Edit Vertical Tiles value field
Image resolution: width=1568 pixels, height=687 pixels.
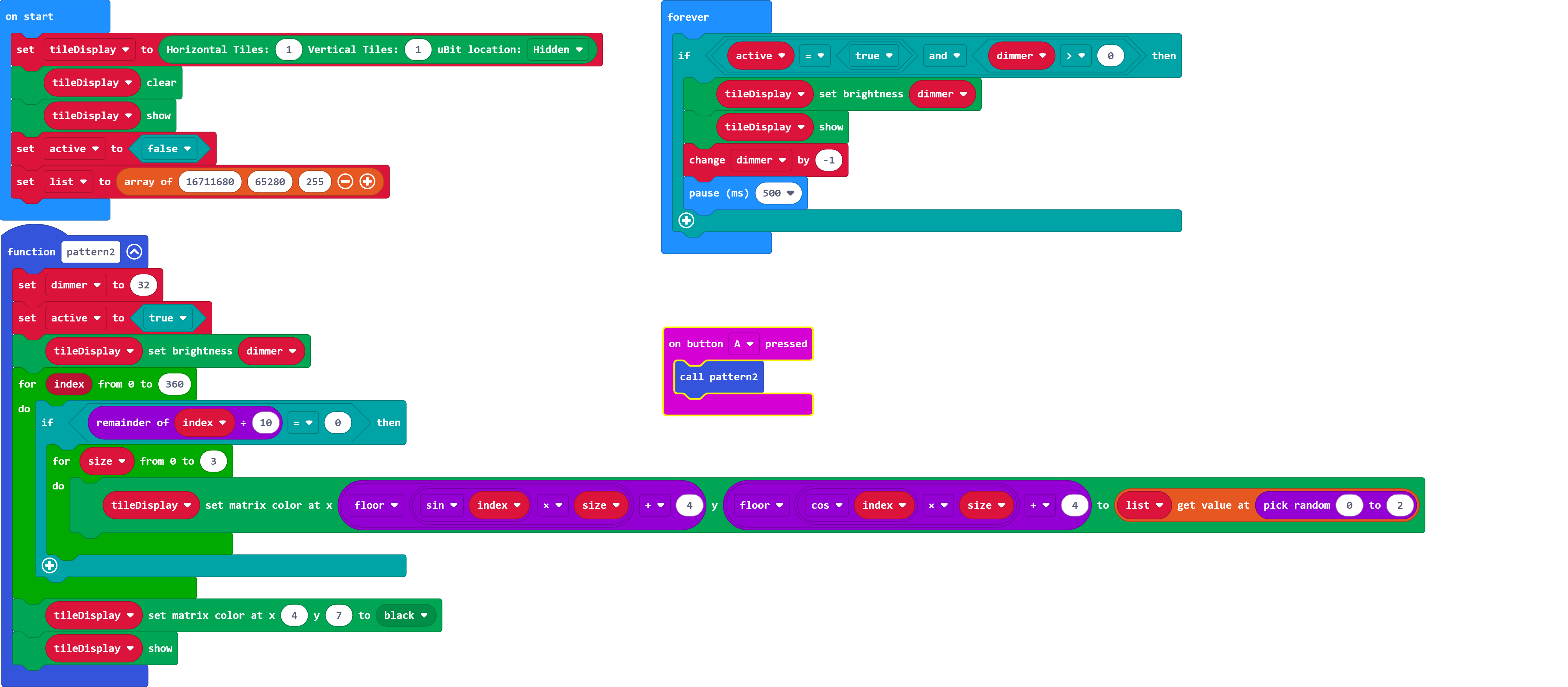[x=418, y=49]
